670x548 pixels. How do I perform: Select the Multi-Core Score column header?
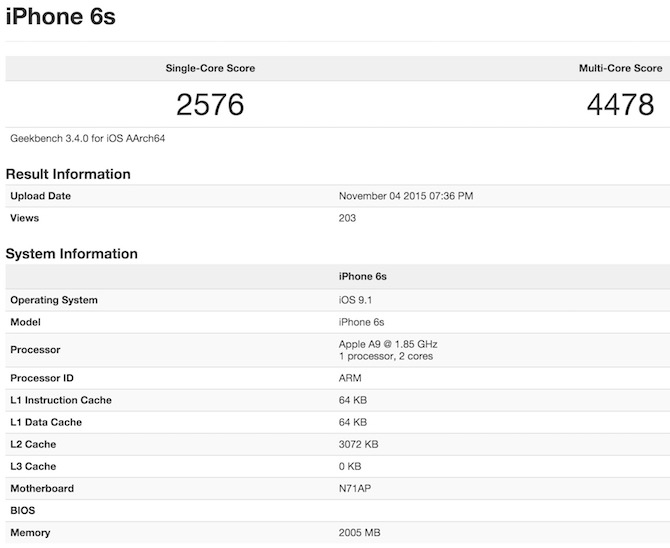tap(620, 68)
